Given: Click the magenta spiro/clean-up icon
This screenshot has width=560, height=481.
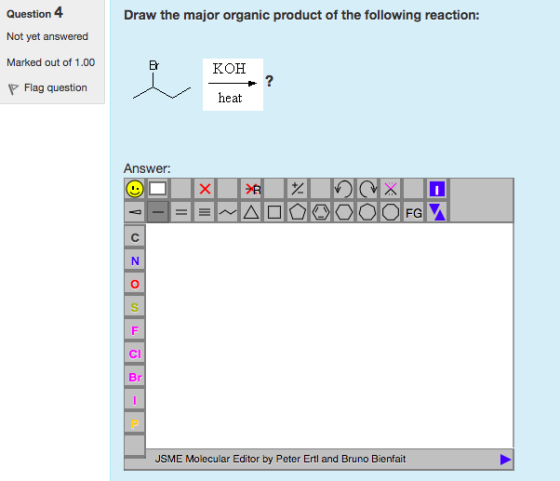Looking at the screenshot, I should (x=390, y=189).
